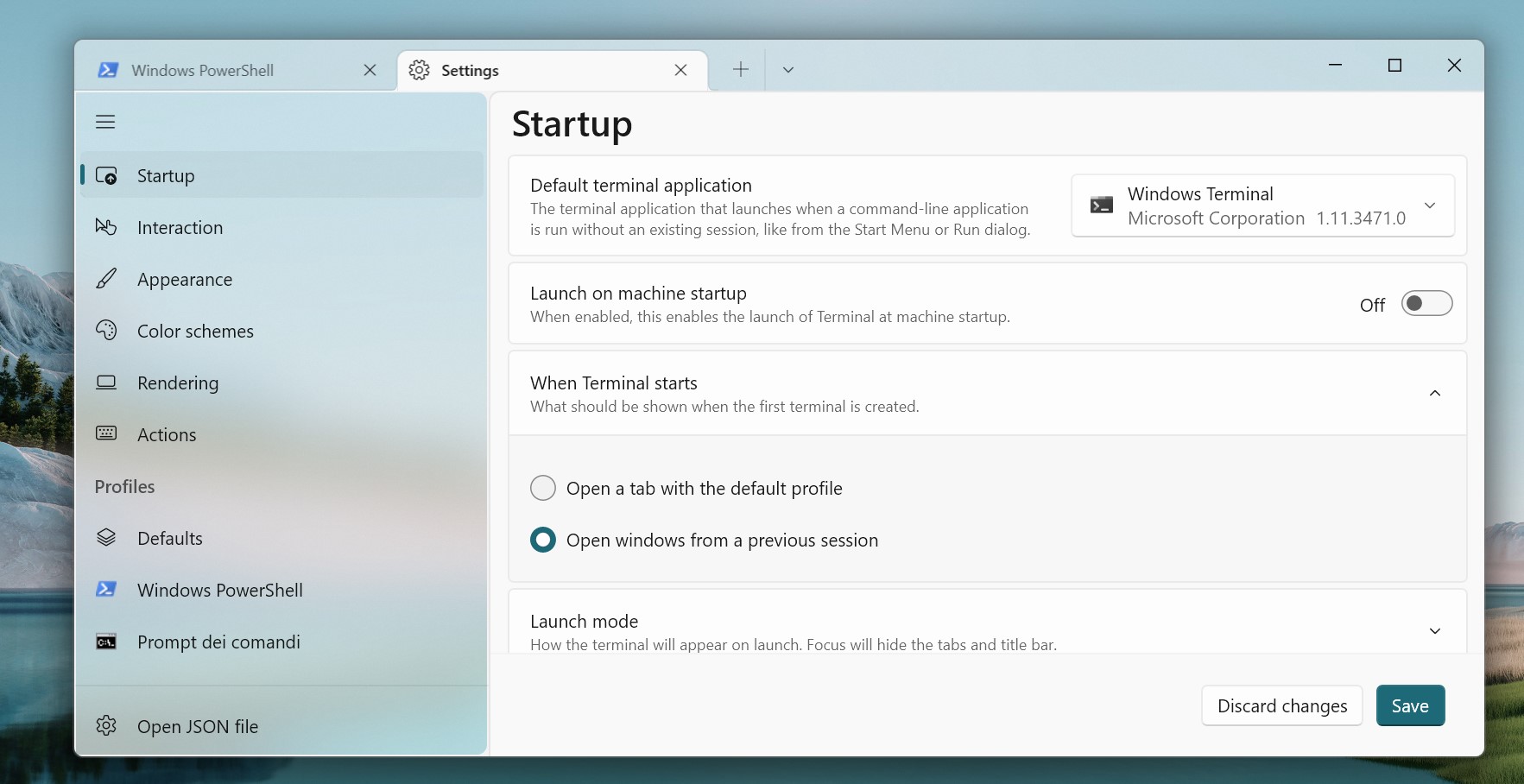Open the Defaults profile settings
1524x784 pixels.
click(x=281, y=538)
